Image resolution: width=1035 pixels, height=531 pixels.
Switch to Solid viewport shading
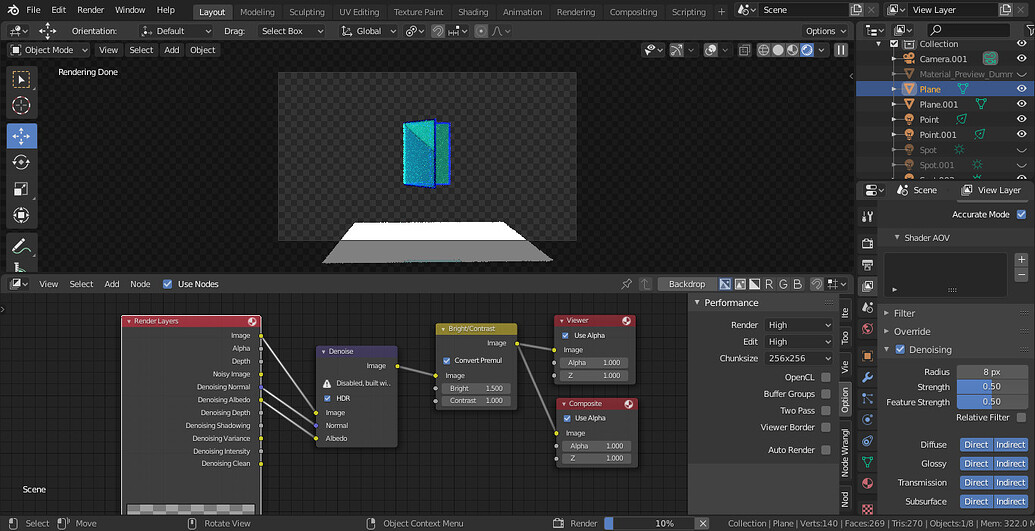click(778, 50)
